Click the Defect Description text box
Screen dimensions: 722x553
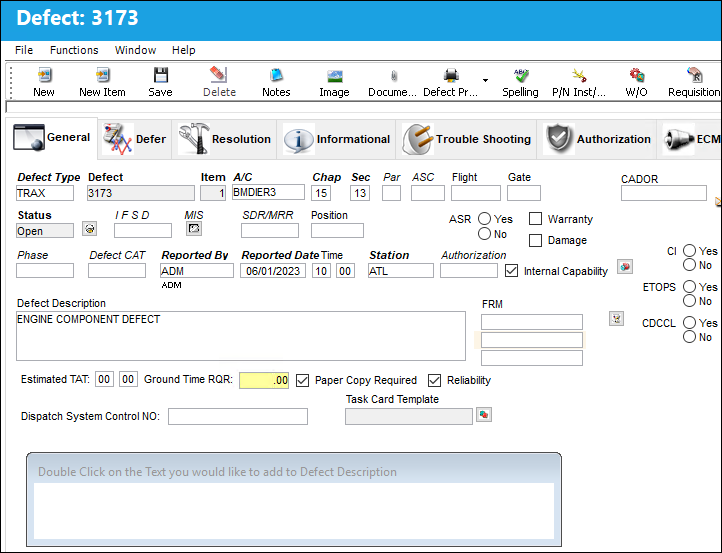[241, 336]
